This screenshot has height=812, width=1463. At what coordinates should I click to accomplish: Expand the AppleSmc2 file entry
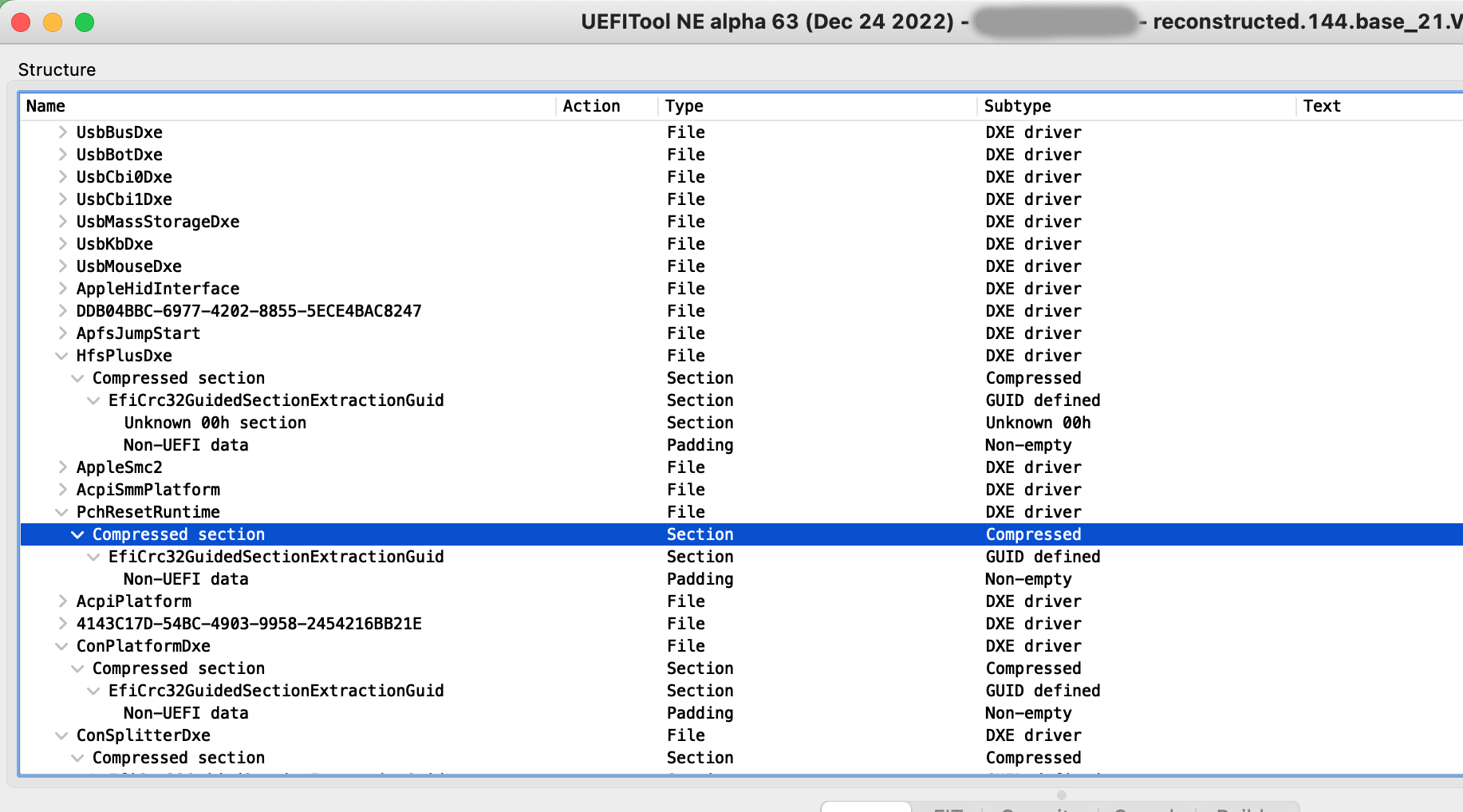coord(61,467)
